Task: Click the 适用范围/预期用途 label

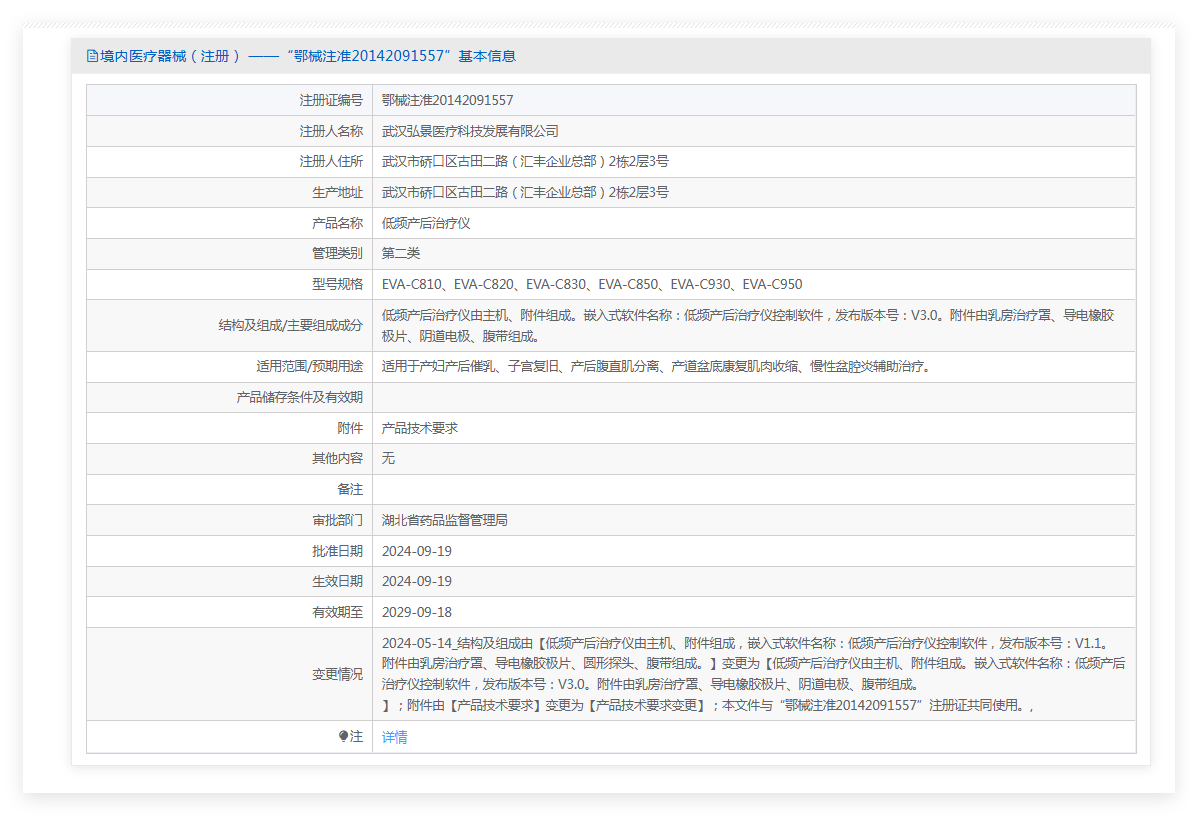Action: pyautogui.click(x=309, y=367)
